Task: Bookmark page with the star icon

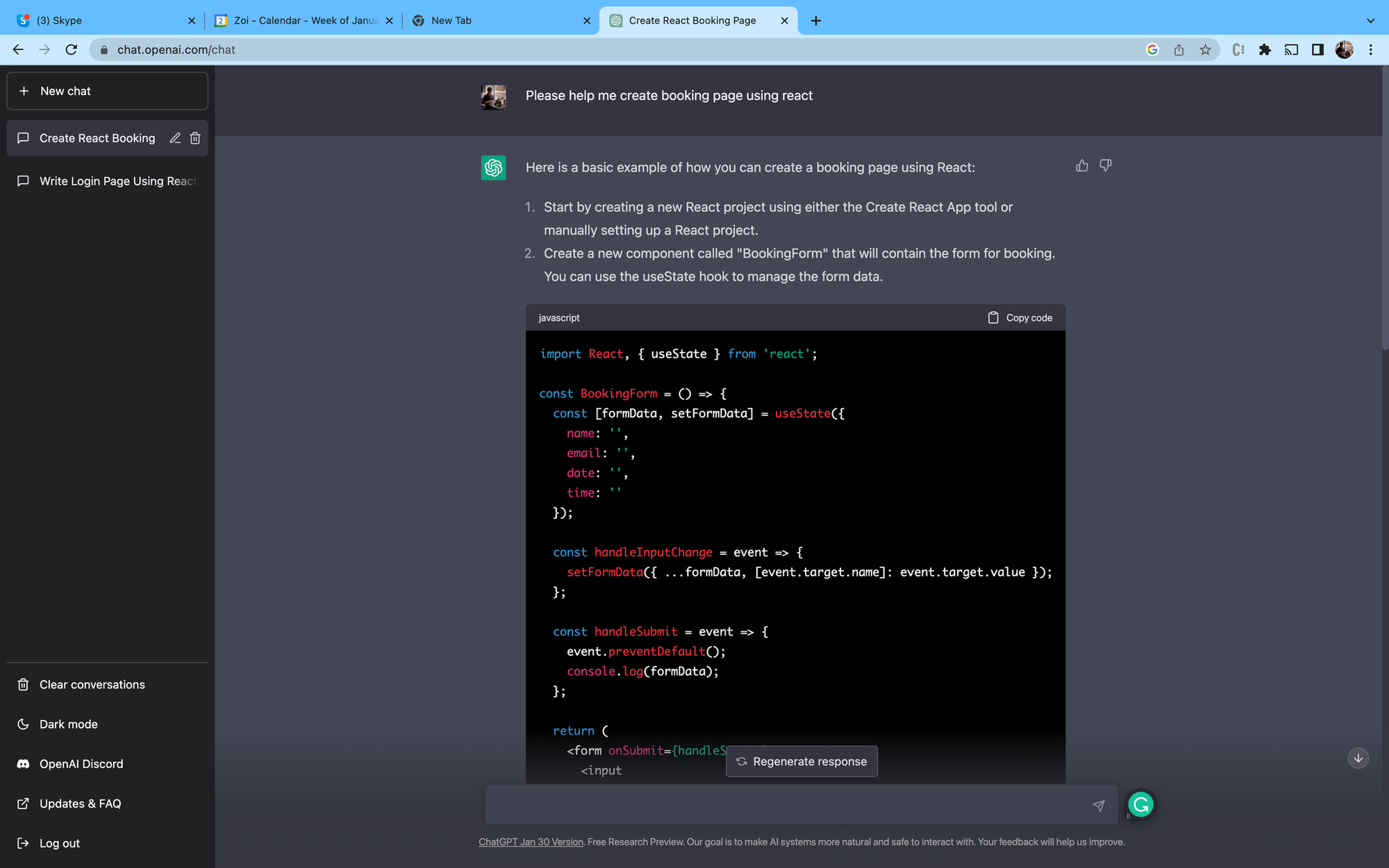Action: click(1205, 50)
